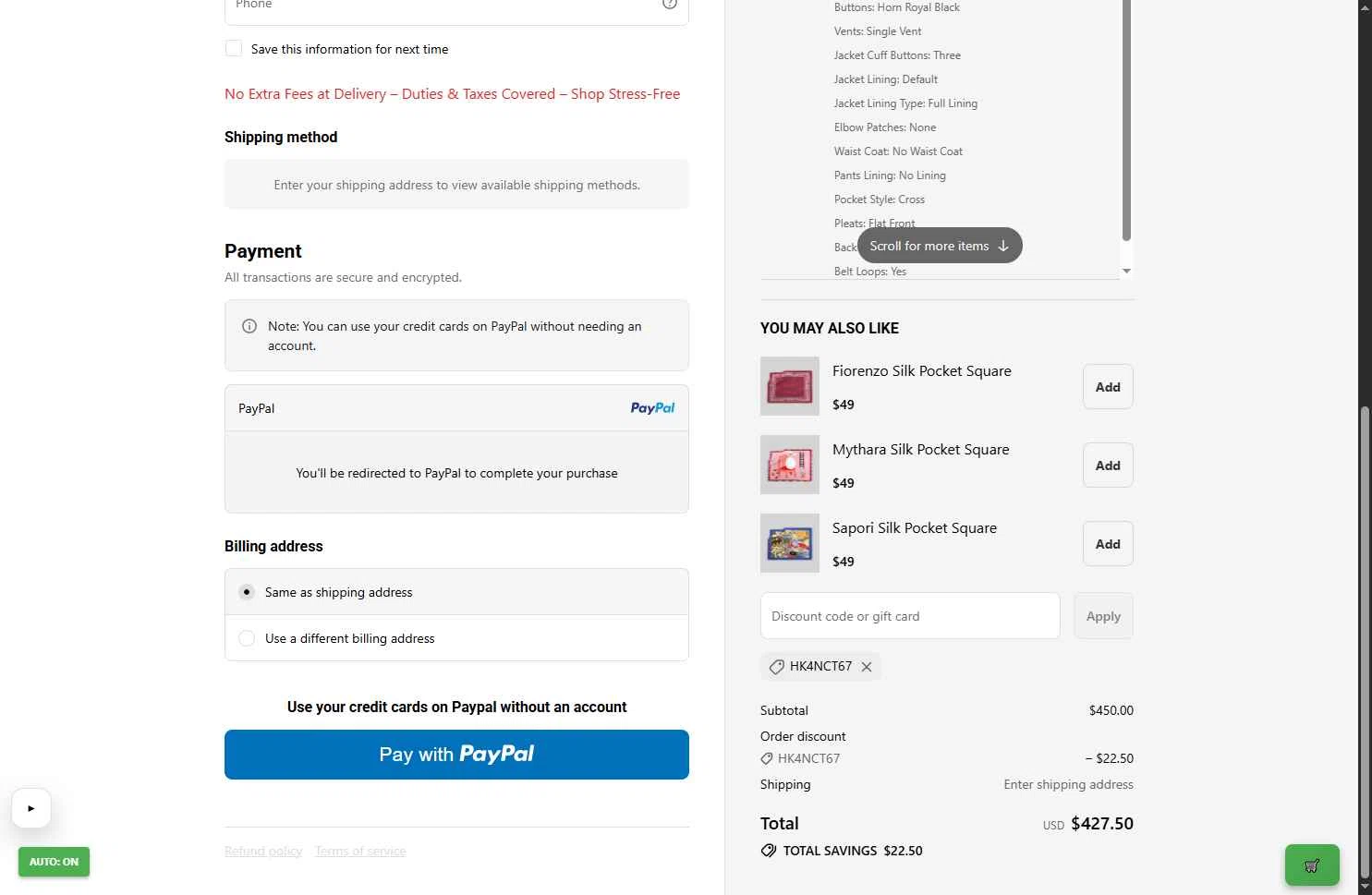Viewport: 1372px width, 895px height.
Task: Click Apply discount button
Action: [1103, 616]
